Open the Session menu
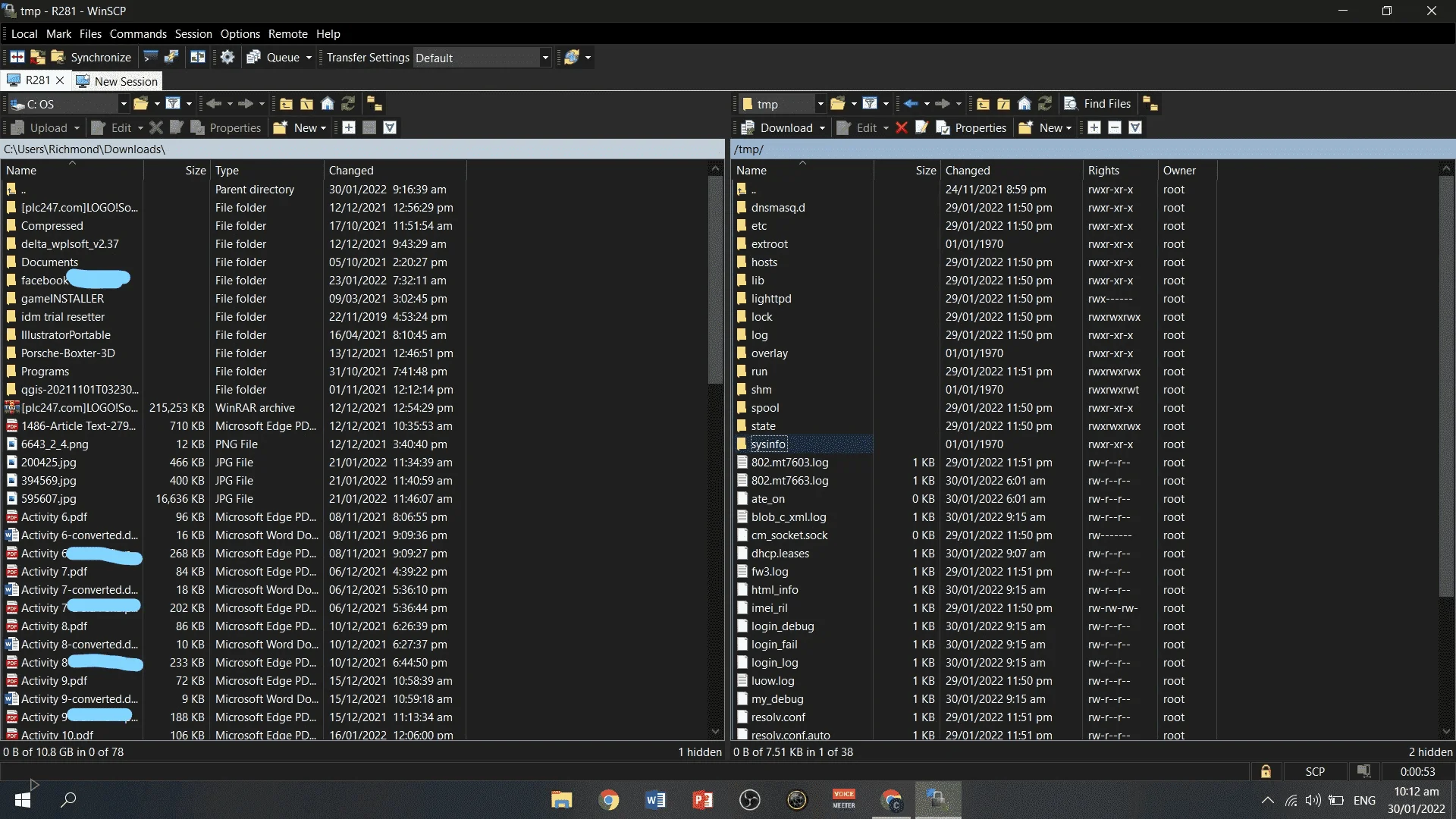This screenshot has width=1456, height=819. [x=193, y=33]
